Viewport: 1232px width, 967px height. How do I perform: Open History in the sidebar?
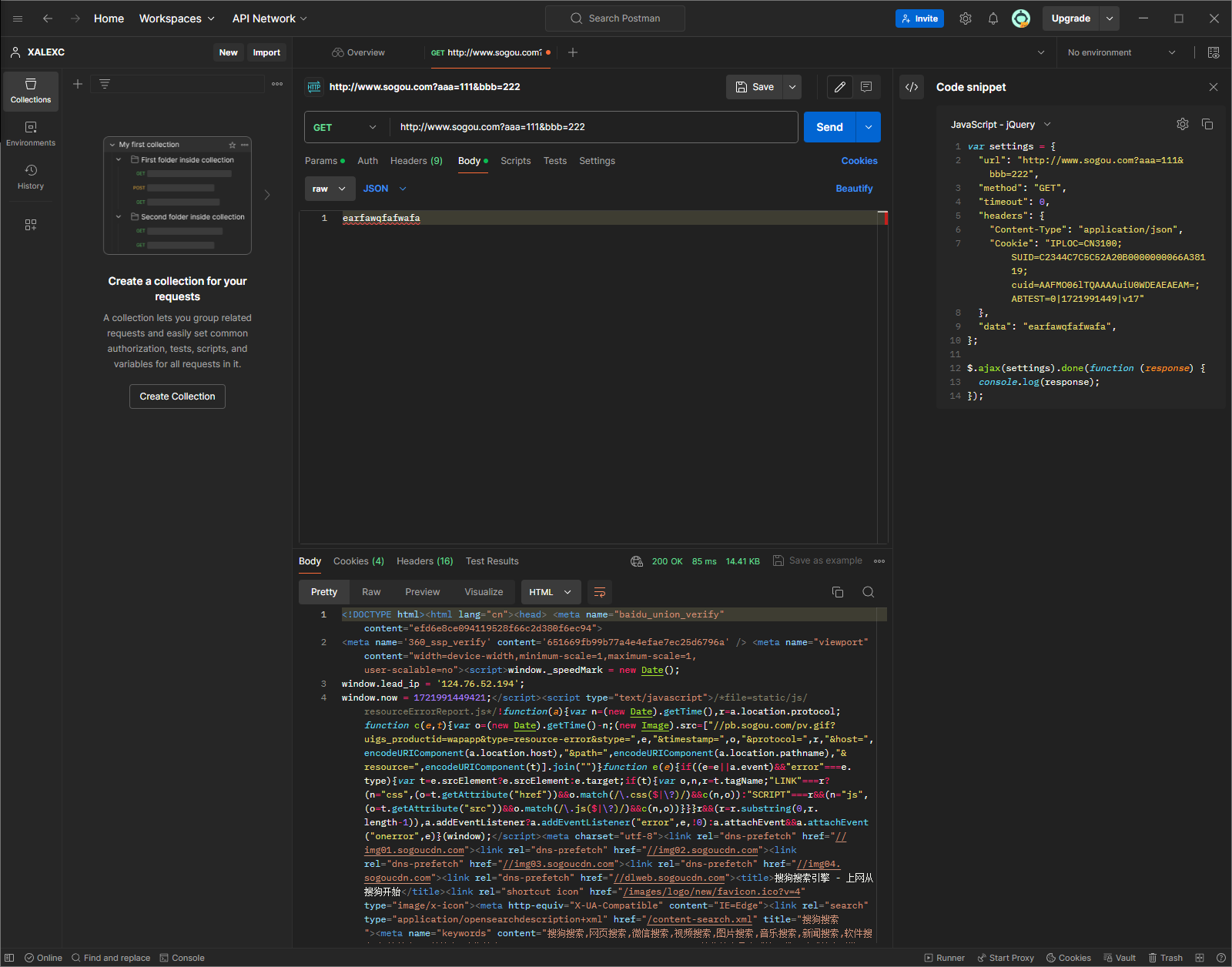click(x=31, y=177)
